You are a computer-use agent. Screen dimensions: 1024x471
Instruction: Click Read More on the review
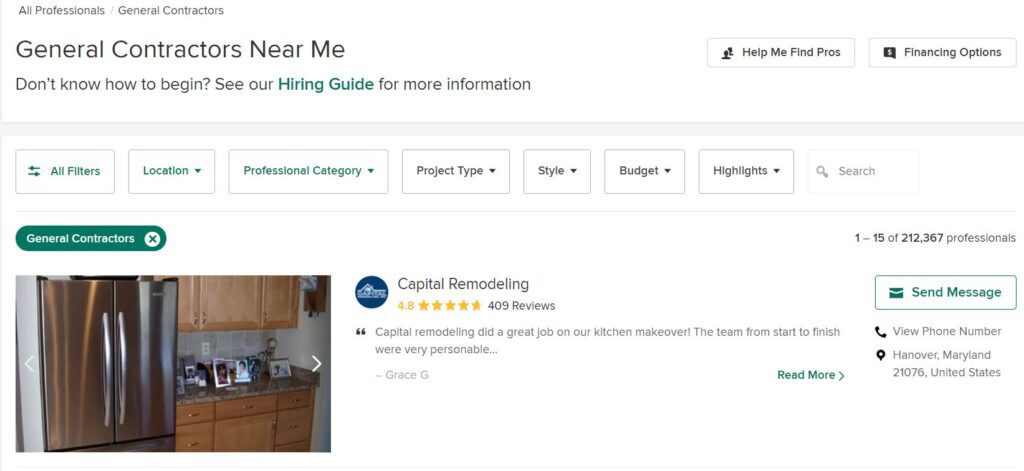[810, 375]
